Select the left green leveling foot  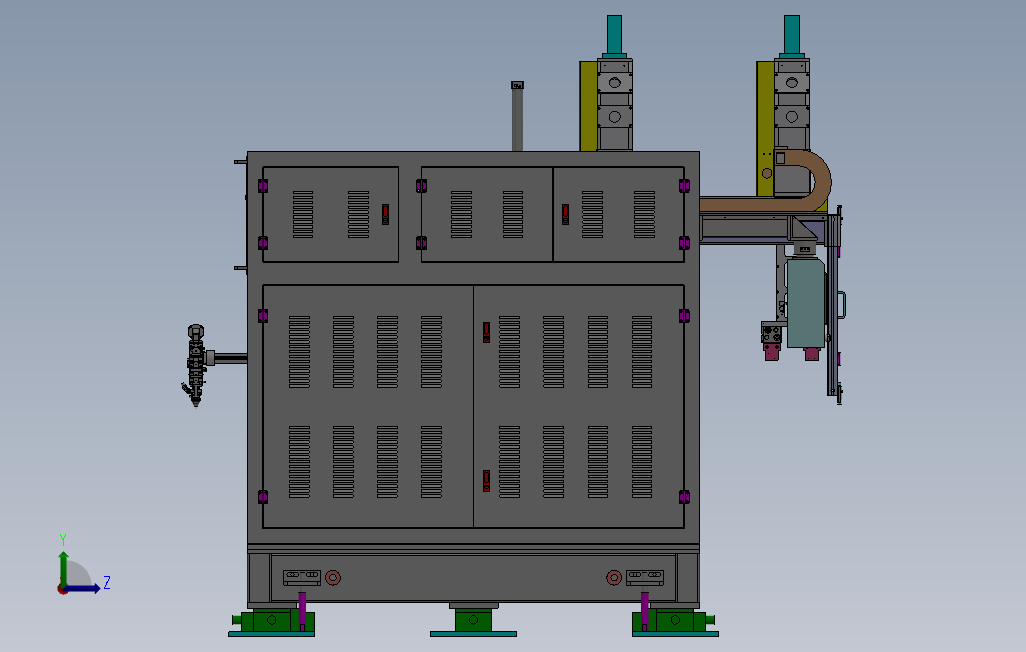(274, 619)
